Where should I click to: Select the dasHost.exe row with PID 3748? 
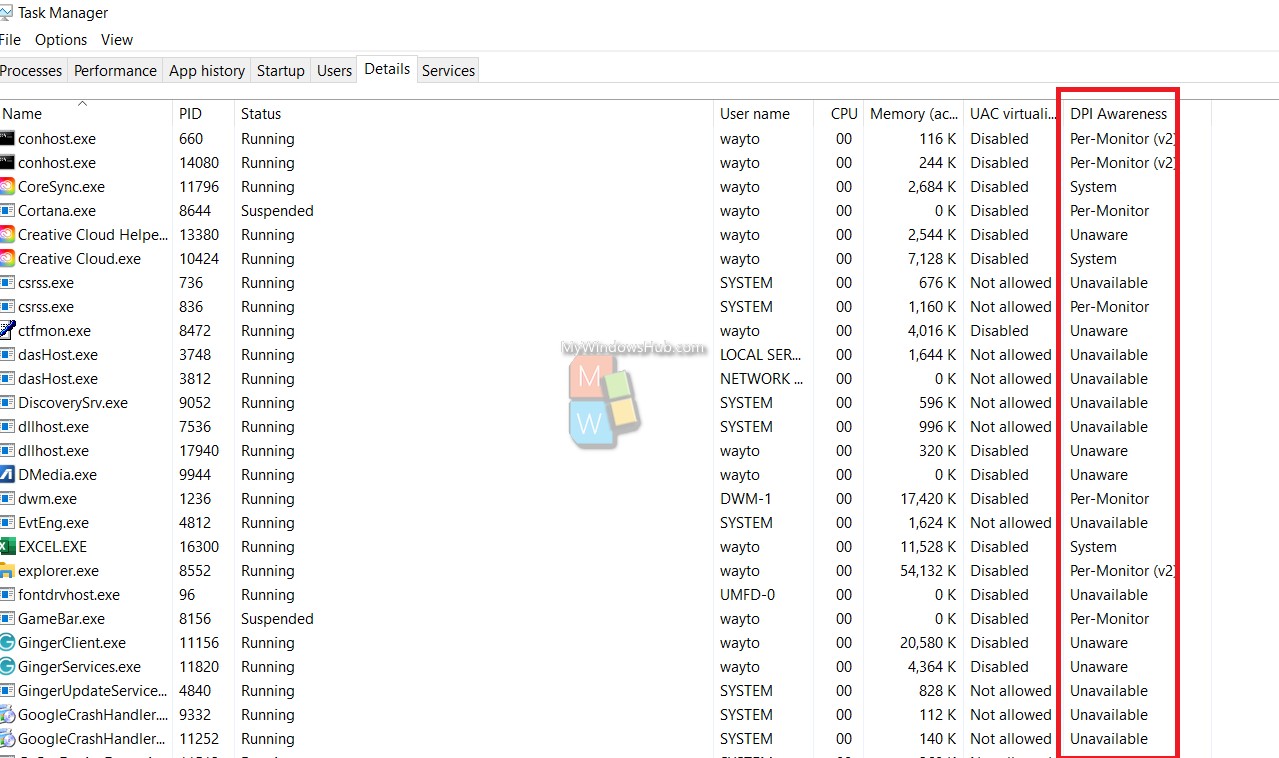(605, 355)
